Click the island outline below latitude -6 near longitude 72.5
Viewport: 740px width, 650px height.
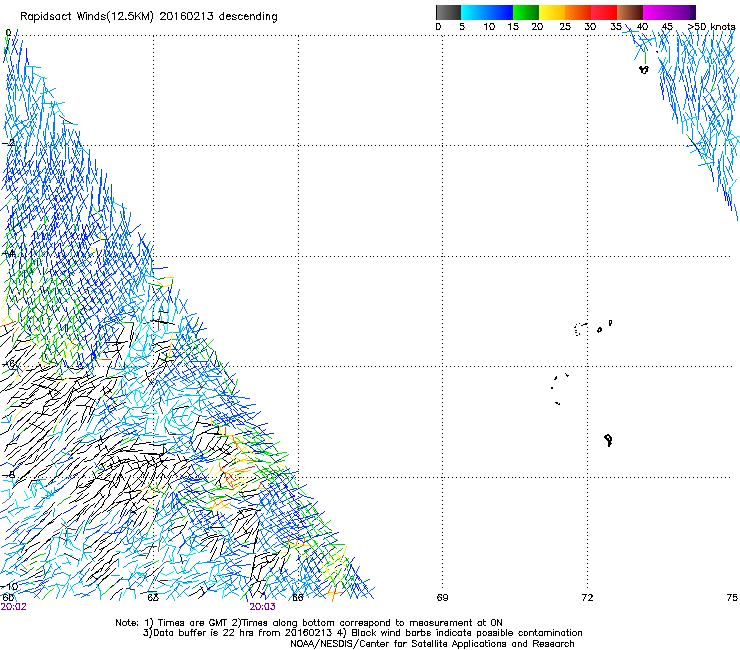point(608,440)
